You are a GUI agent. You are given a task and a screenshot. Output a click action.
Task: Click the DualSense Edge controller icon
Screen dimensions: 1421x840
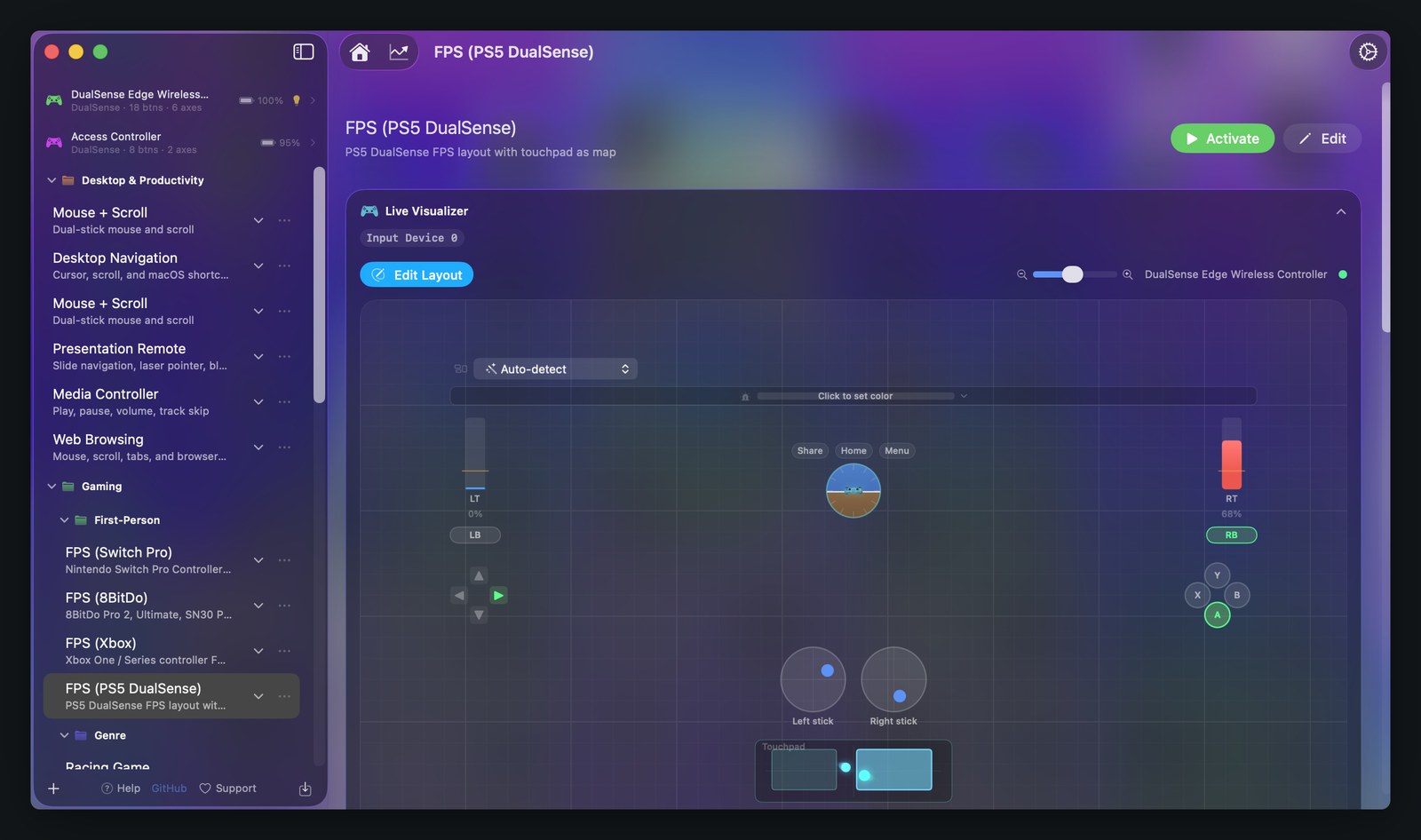point(54,100)
